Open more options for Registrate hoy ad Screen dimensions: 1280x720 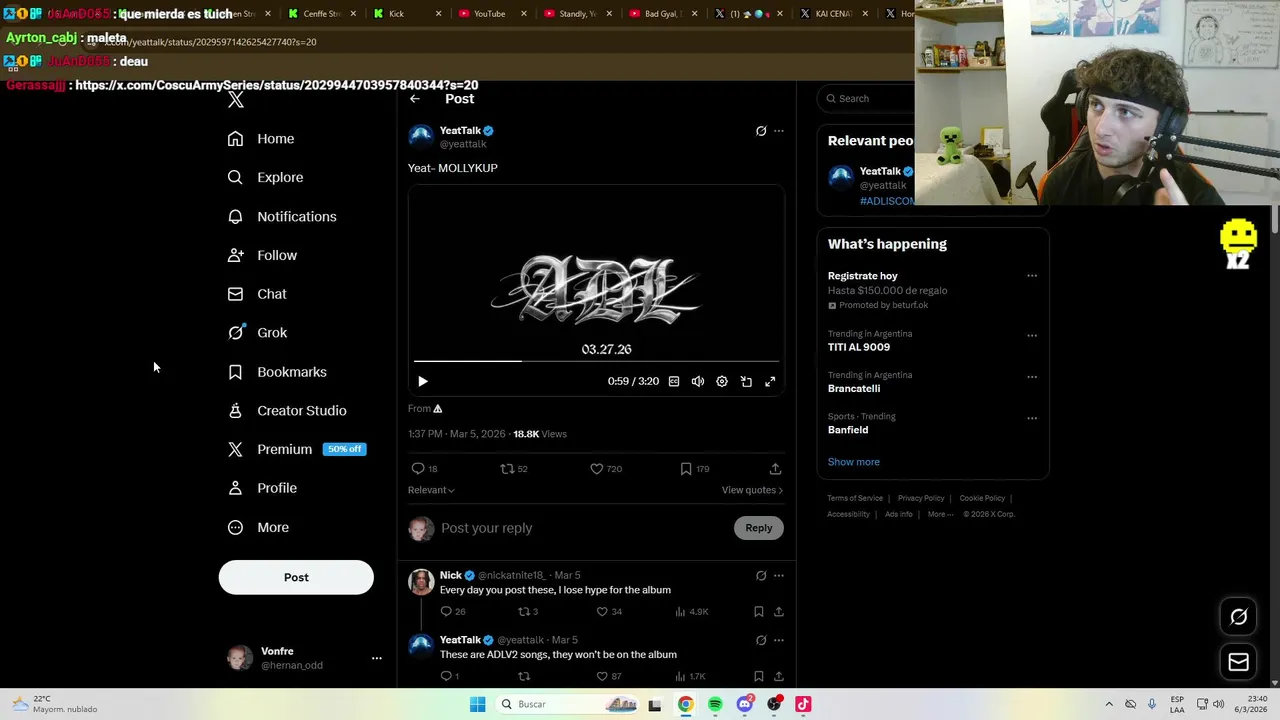[1032, 276]
